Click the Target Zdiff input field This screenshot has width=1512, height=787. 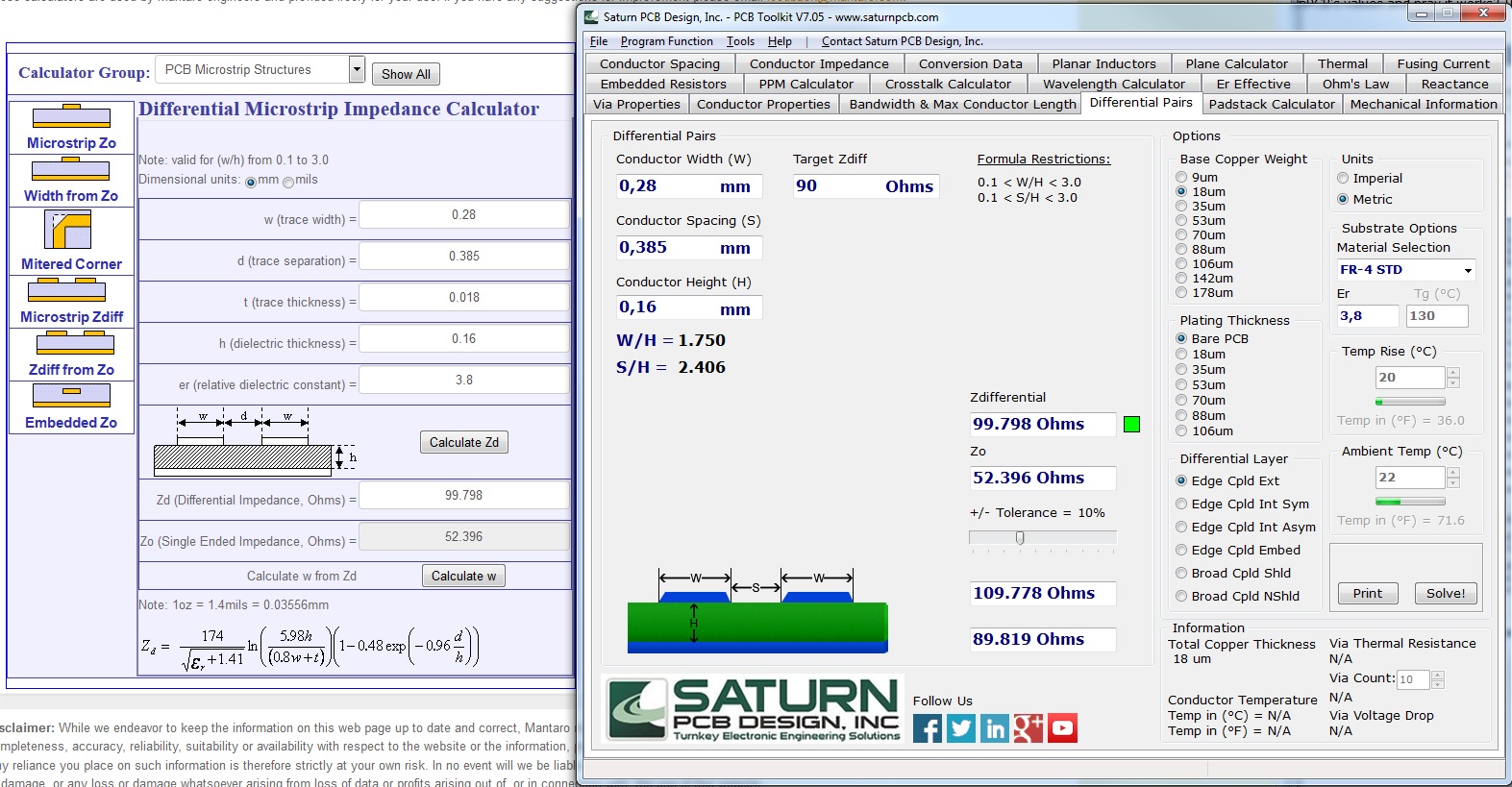[x=866, y=186]
